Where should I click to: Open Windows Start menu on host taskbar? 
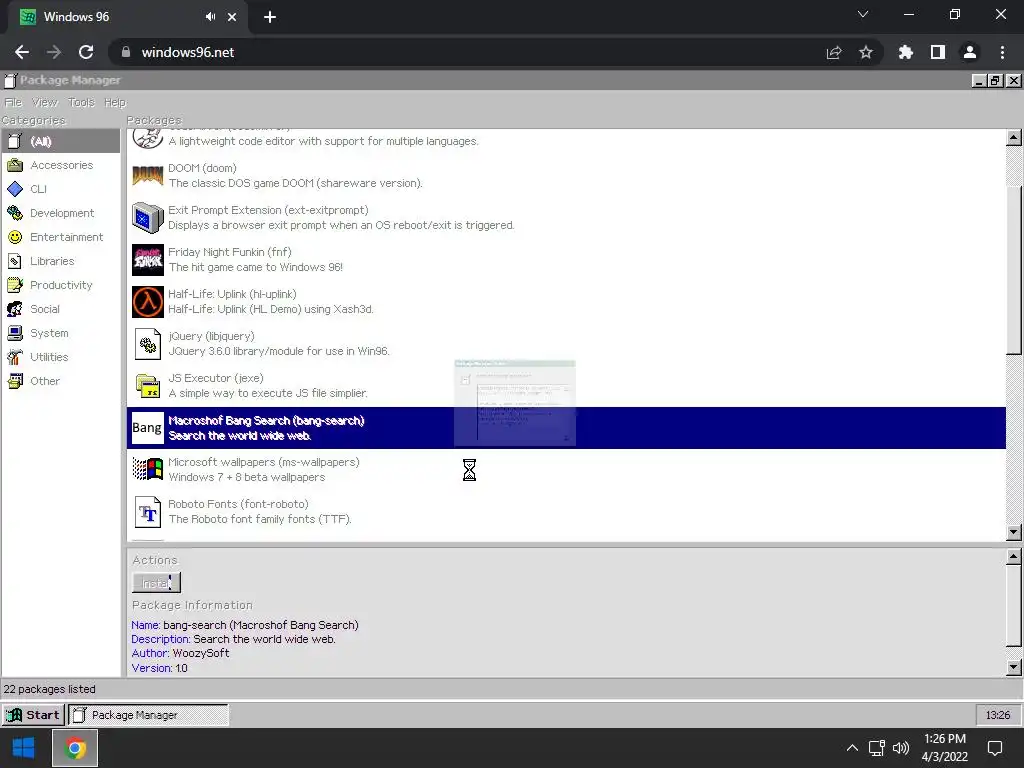[x=24, y=748]
